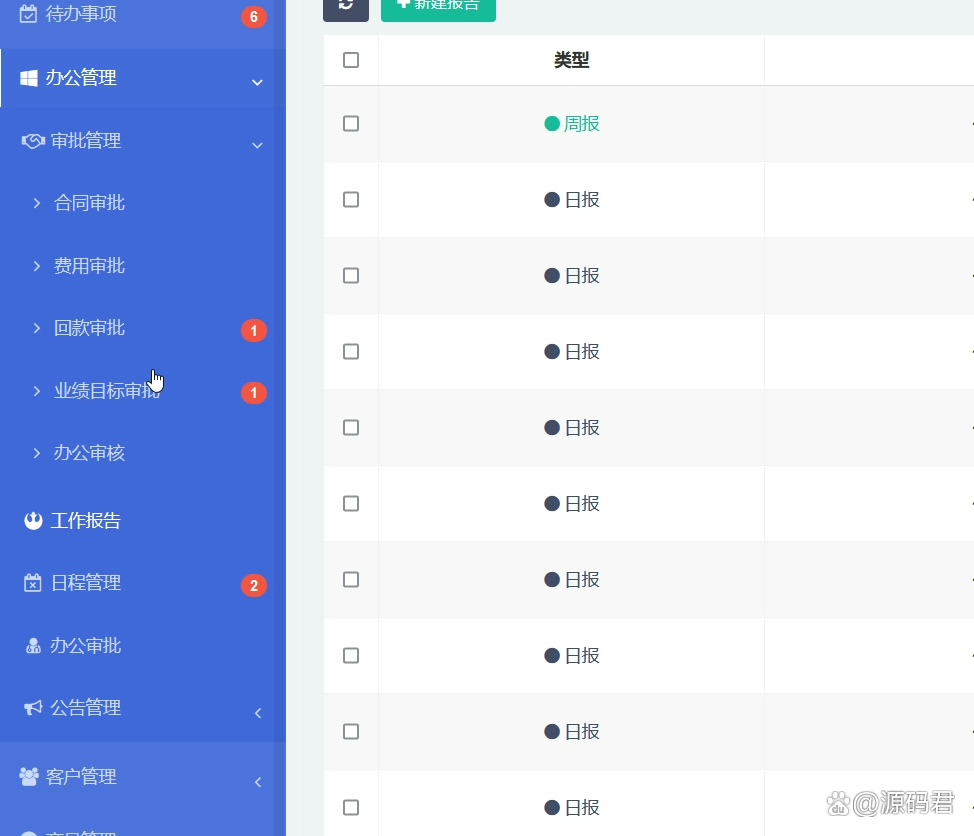Expand the 回款审批 arrow
974x836 pixels.
click(37, 328)
